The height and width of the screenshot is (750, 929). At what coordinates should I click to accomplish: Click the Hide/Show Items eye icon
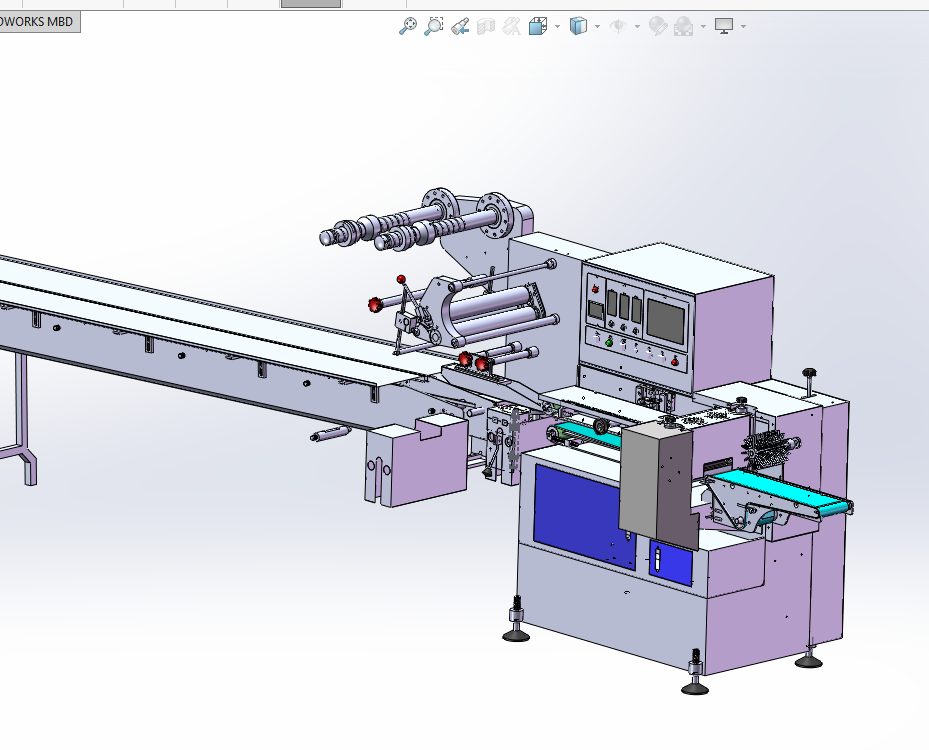[619, 26]
